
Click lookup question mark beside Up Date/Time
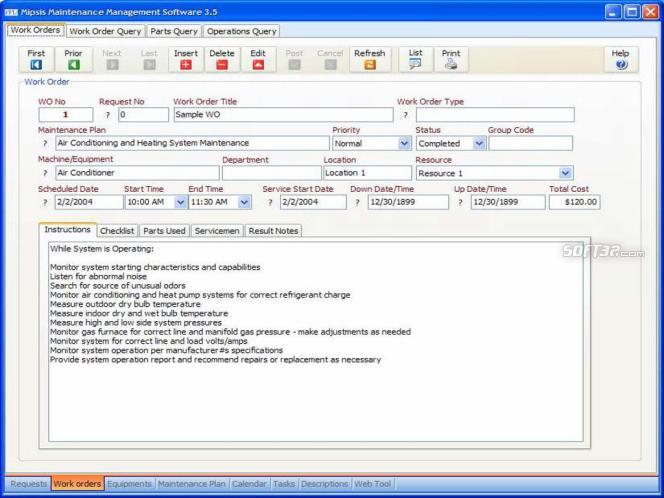[460, 202]
